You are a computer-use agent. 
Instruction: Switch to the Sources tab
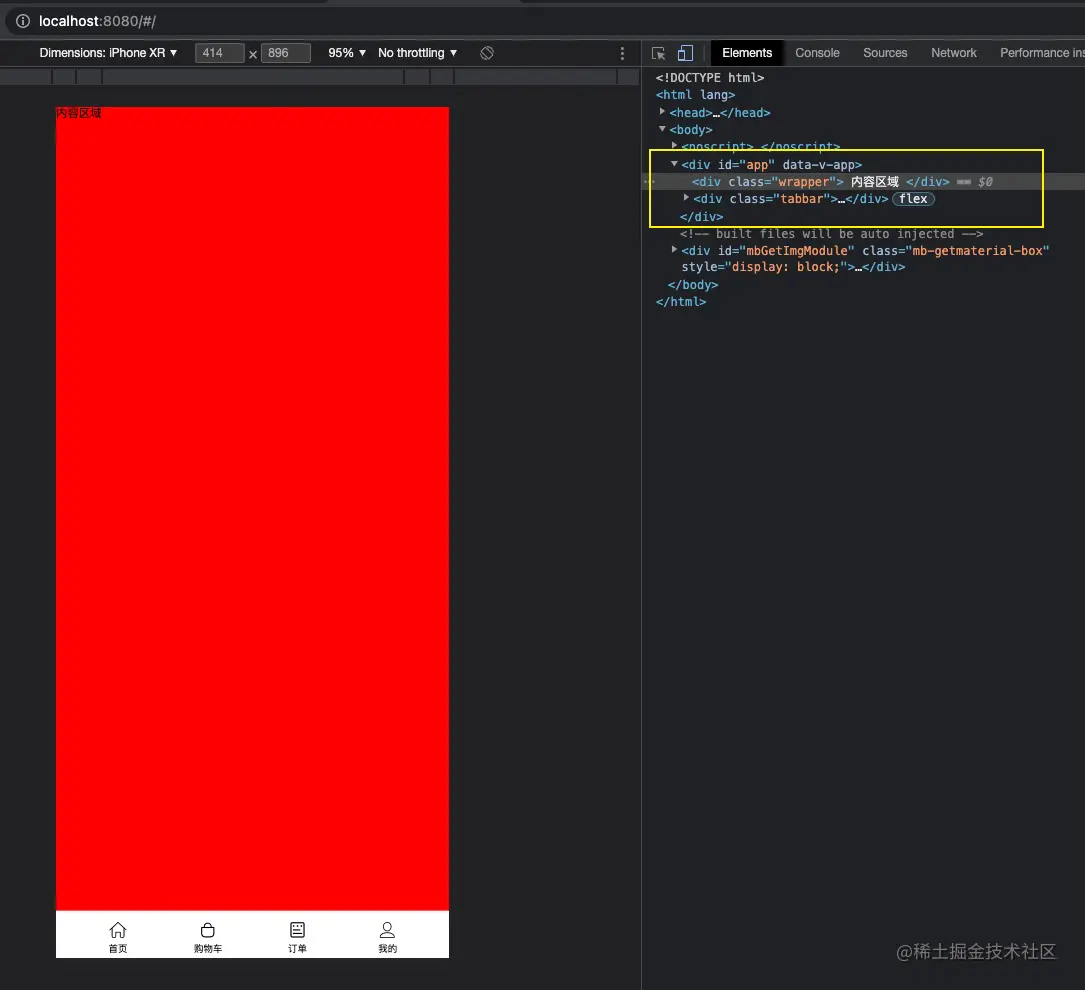885,53
